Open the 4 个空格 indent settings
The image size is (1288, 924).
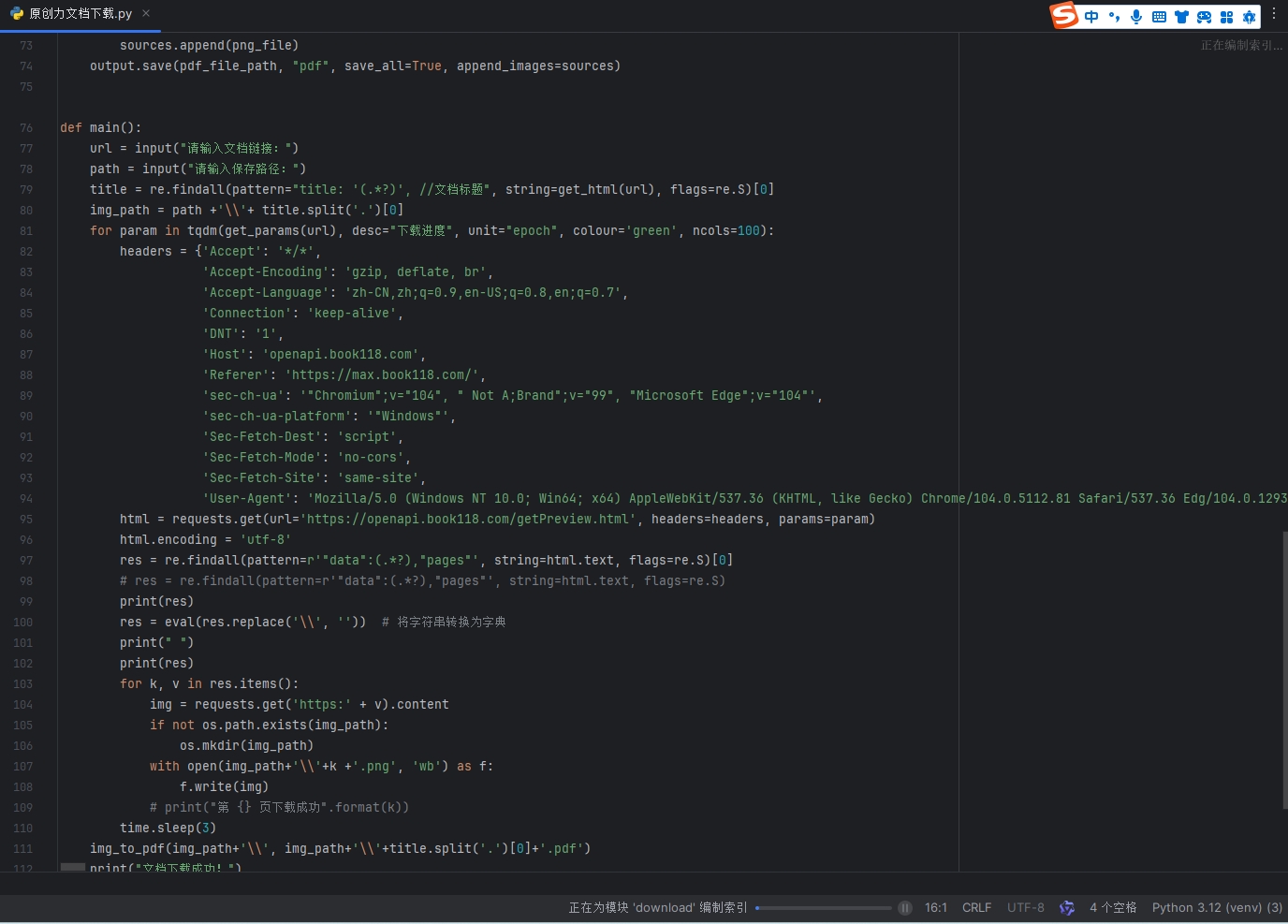[x=1113, y=908]
